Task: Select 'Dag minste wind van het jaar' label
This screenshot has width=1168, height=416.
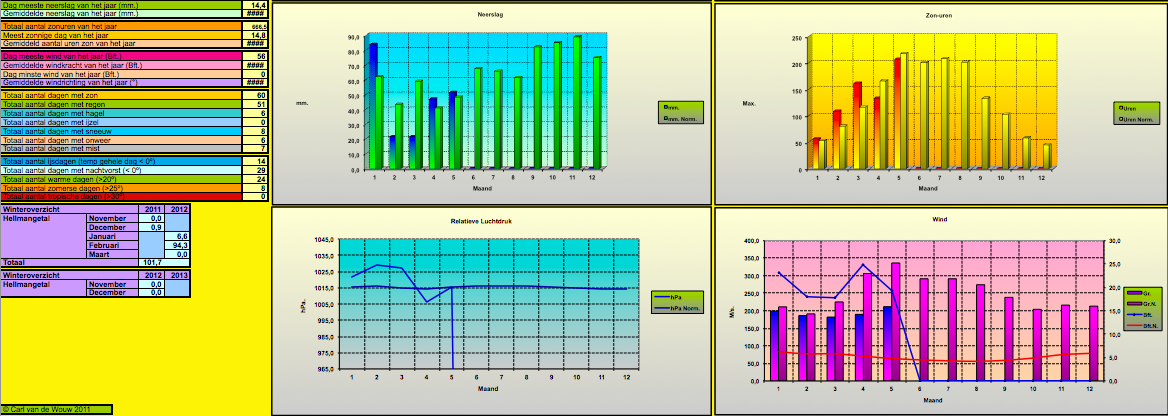Action: tap(121, 74)
